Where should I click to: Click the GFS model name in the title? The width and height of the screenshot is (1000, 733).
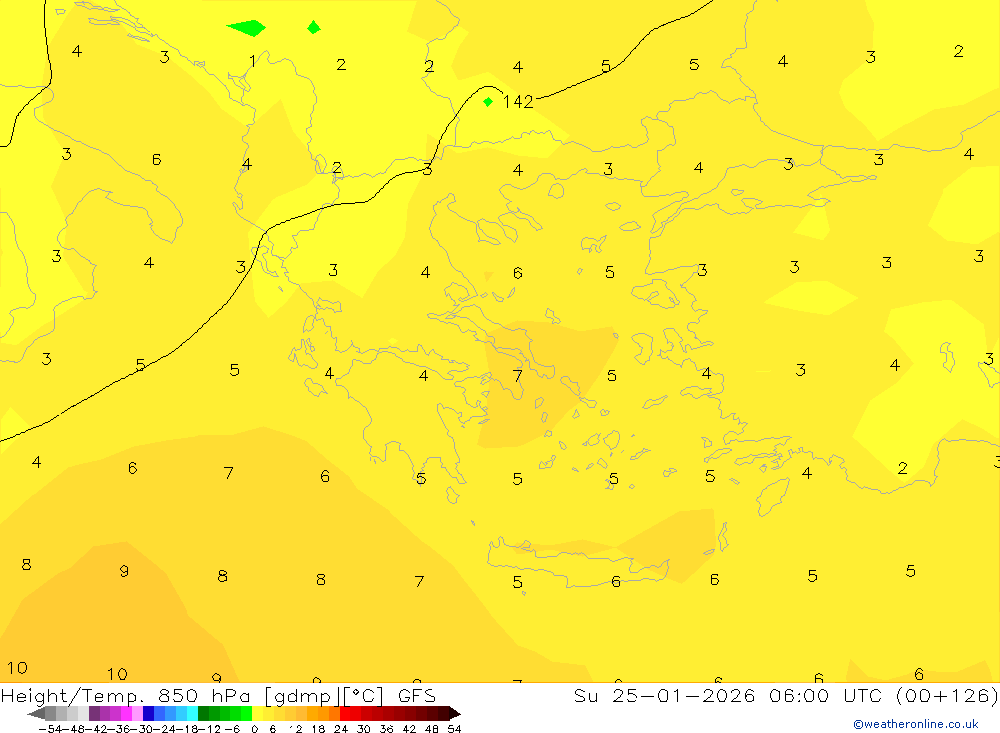416,695
